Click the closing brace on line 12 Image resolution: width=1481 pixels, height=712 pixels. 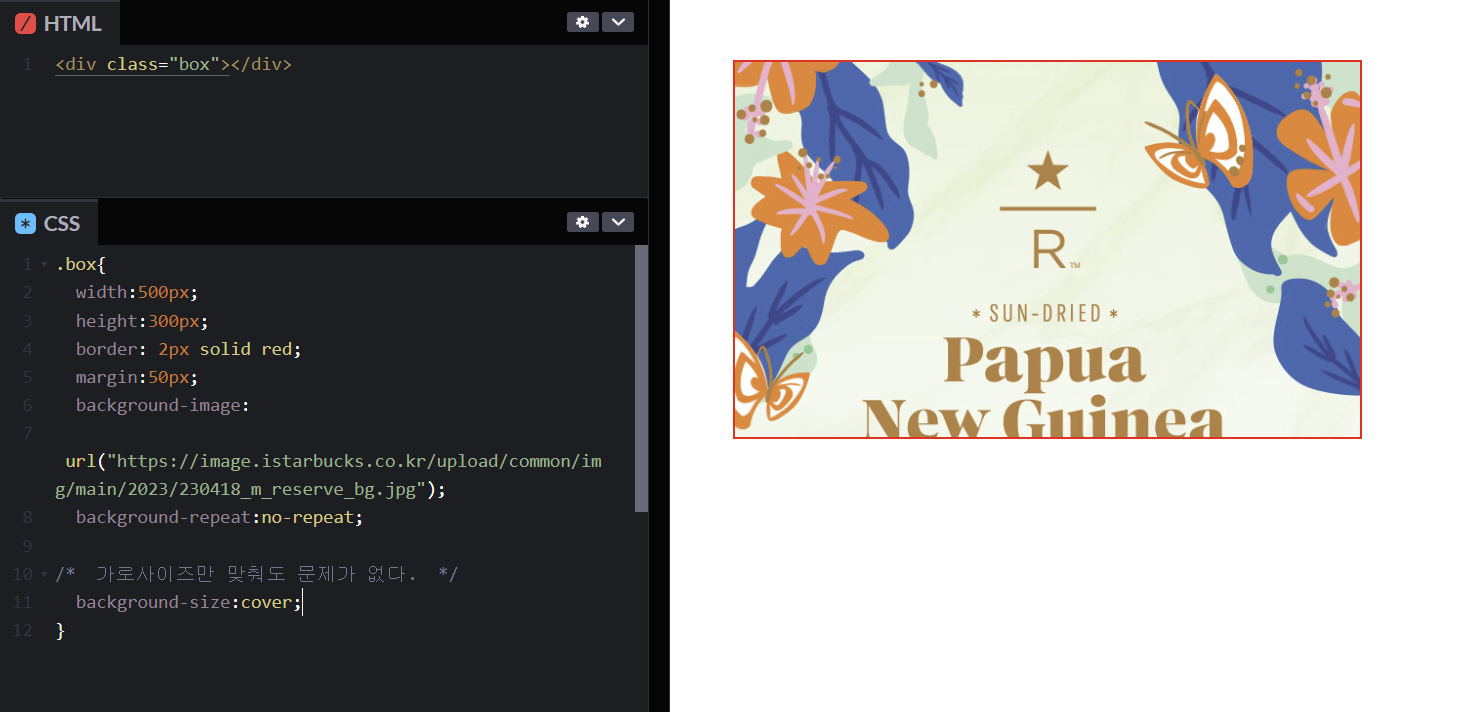tap(60, 630)
